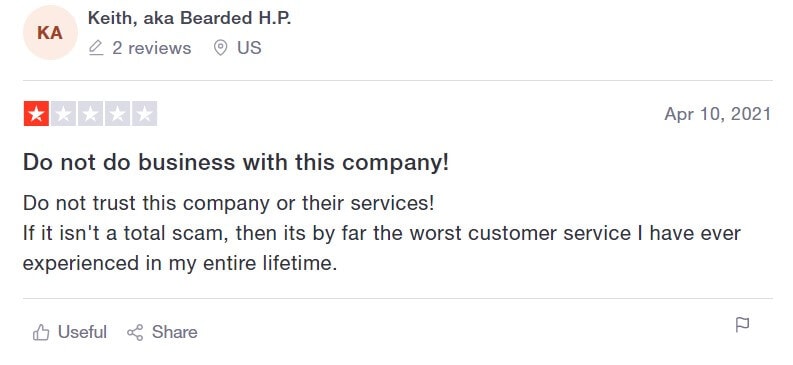Click the KA profile avatar circle
Screen dimensions: 793x365
pyautogui.click(x=50, y=33)
